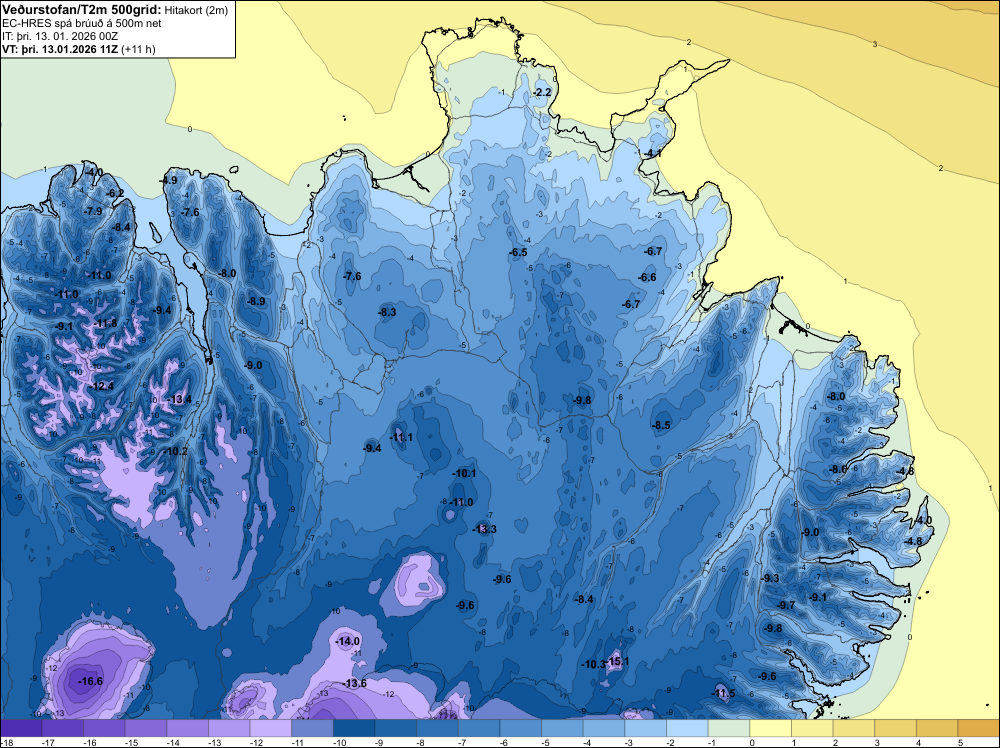Click the 'Hitakort (2m)' label in header
Viewport: 1000px width, 748px height.
[196, 10]
